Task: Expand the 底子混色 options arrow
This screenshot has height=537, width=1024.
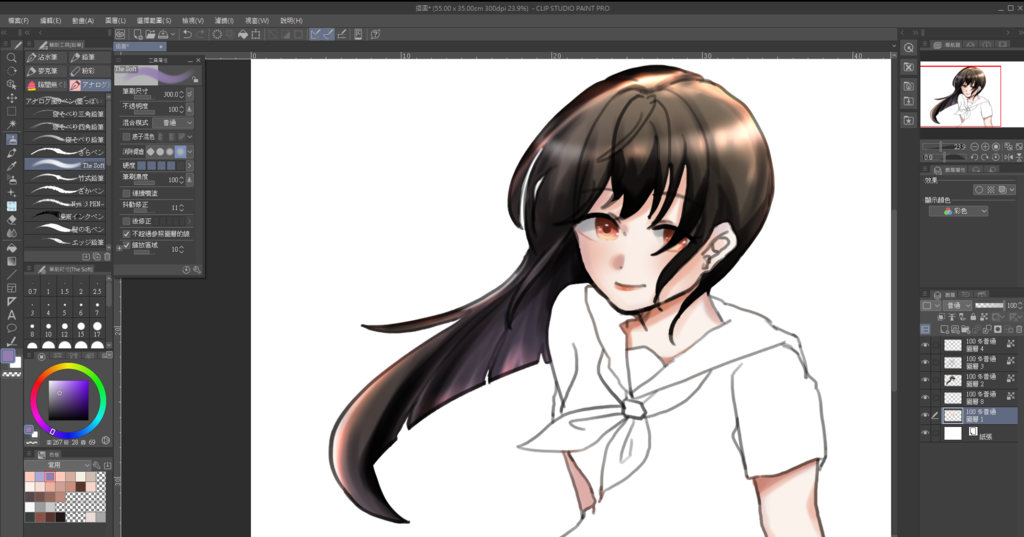Action: click(190, 137)
